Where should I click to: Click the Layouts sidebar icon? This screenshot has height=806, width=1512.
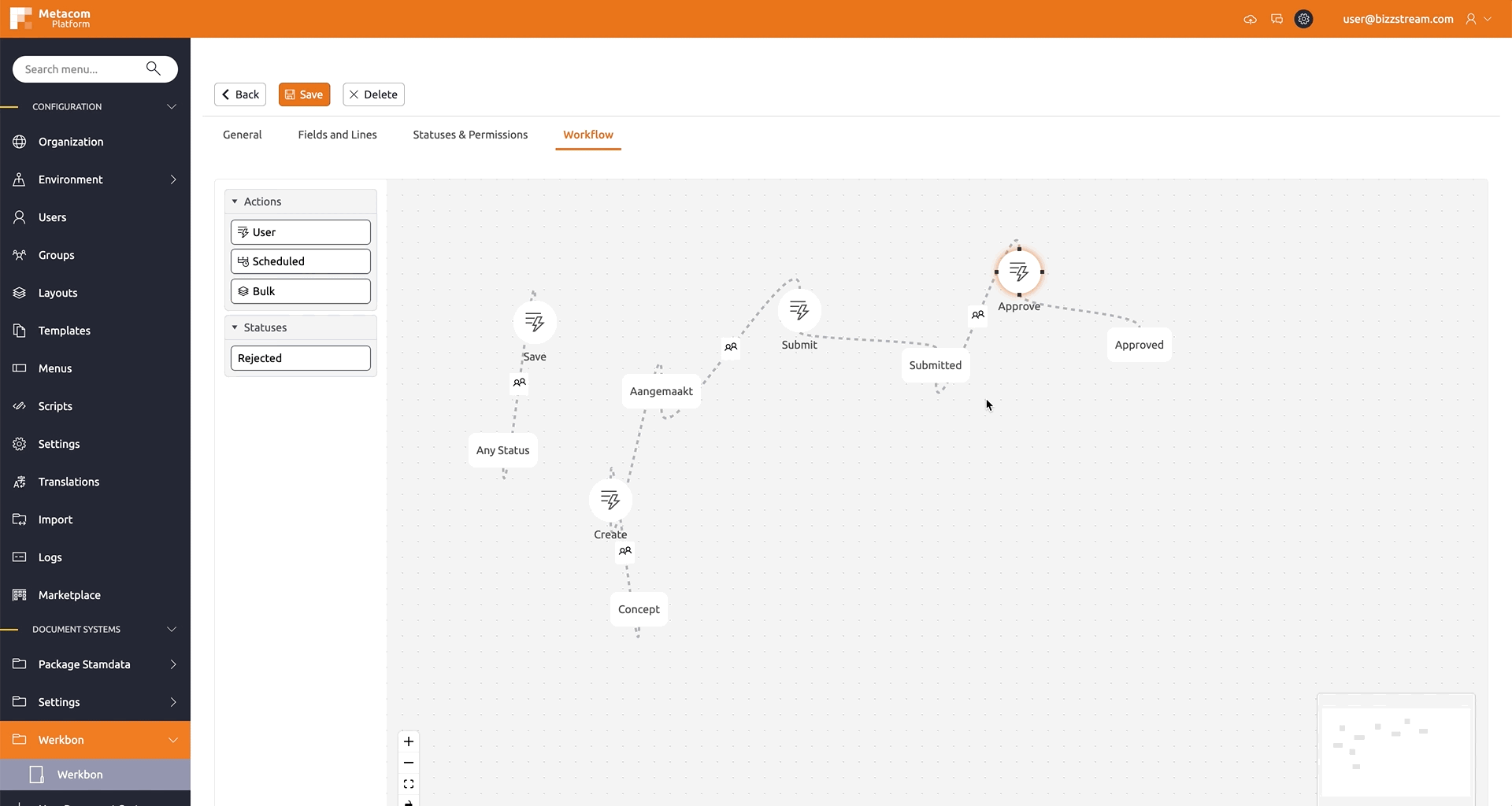click(20, 293)
